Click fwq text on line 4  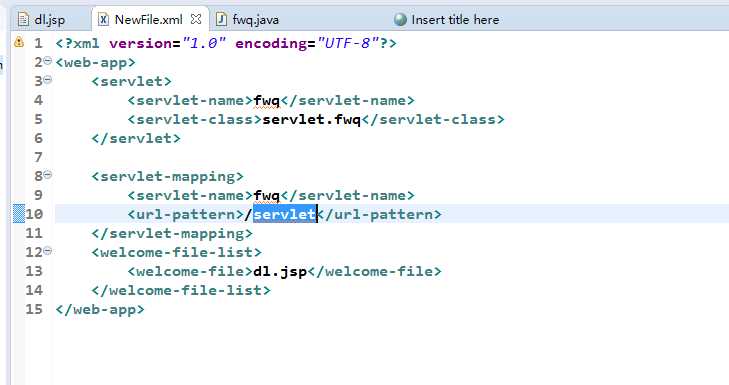[266, 100]
